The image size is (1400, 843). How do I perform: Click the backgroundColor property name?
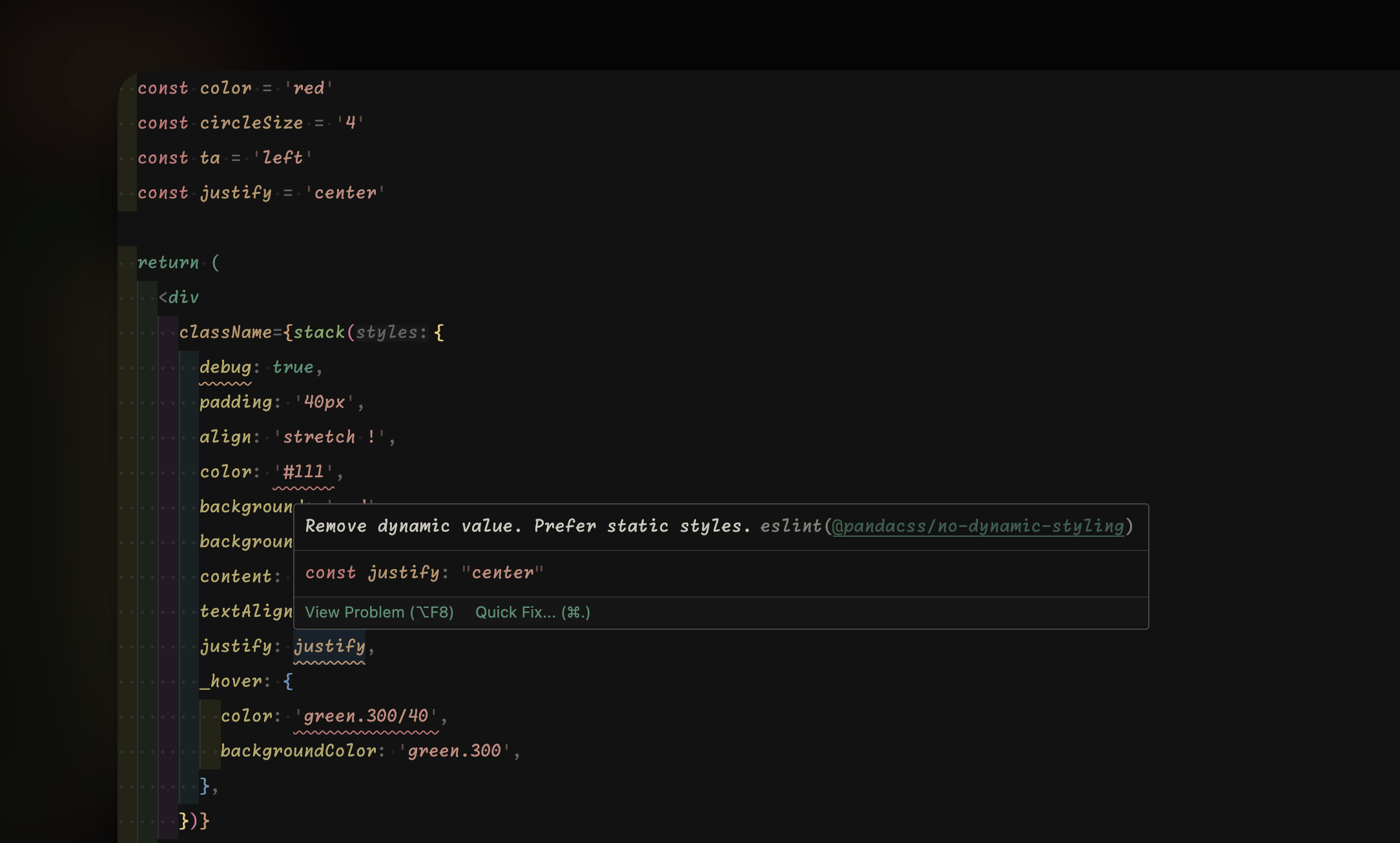(x=298, y=751)
